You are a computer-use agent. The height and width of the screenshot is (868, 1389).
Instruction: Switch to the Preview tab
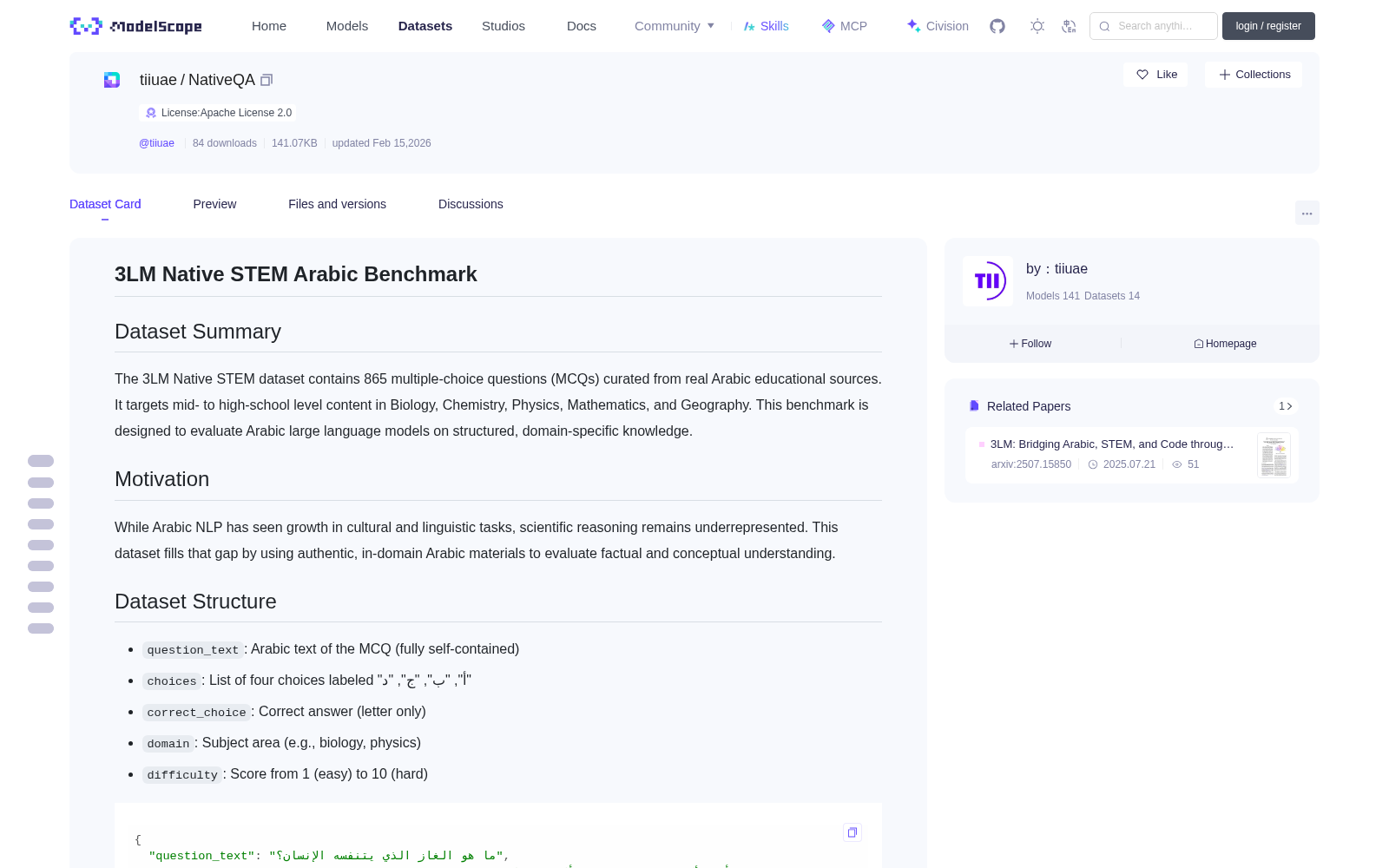pyautogui.click(x=214, y=204)
